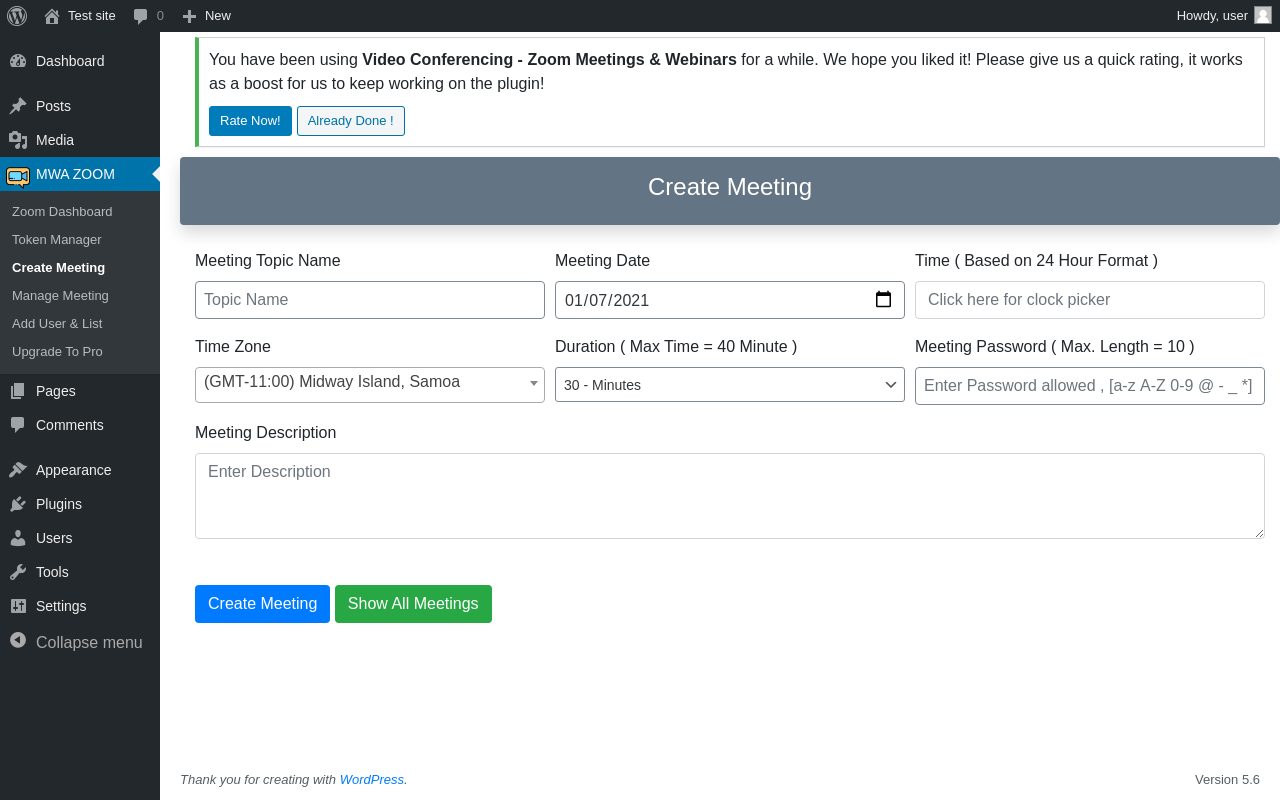1280x800 pixels.
Task: Click the Collapse menu label
Action: [89, 642]
